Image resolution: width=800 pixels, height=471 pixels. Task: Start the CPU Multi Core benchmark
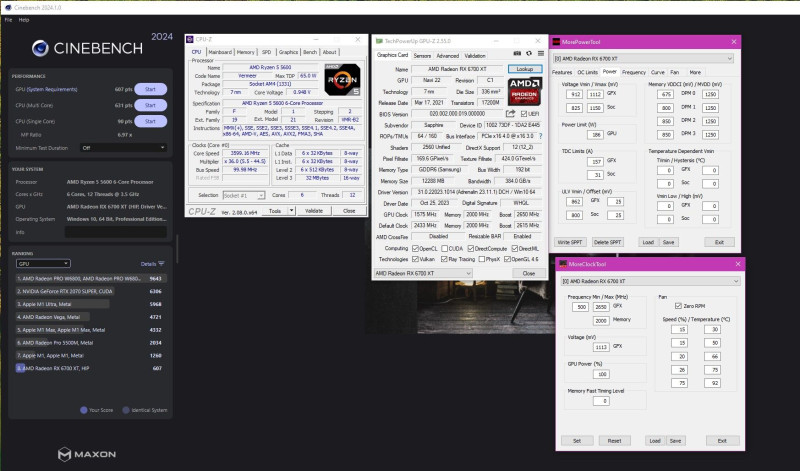(x=151, y=105)
